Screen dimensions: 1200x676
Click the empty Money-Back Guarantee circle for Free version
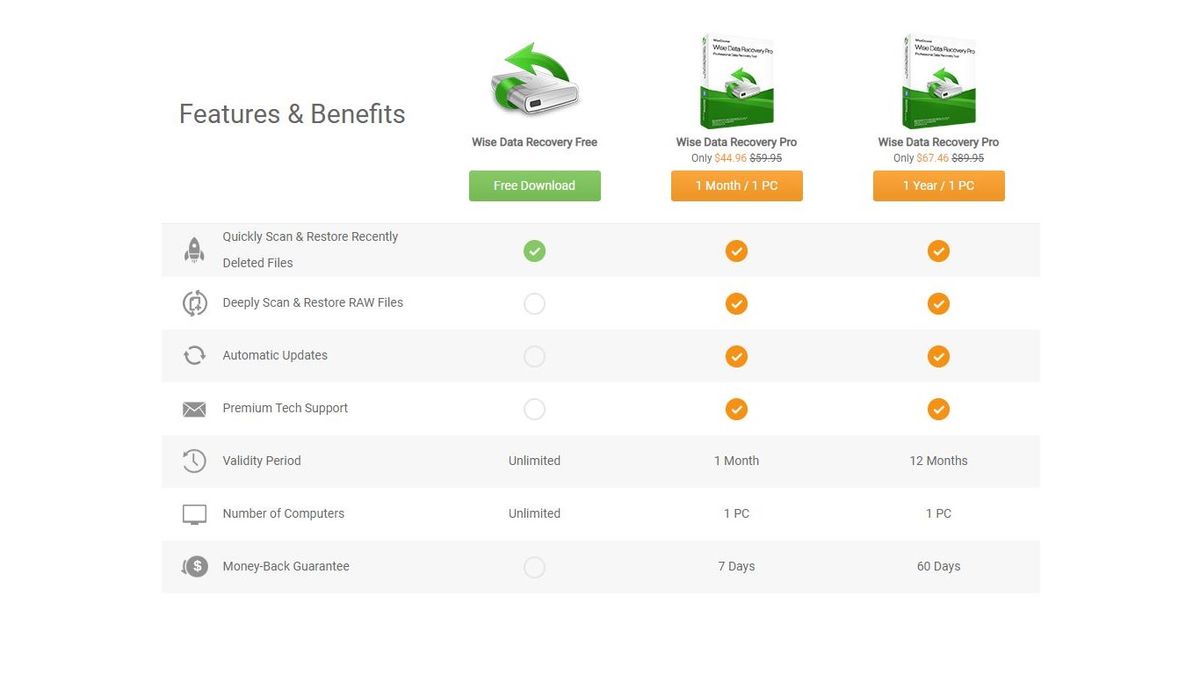tap(534, 566)
